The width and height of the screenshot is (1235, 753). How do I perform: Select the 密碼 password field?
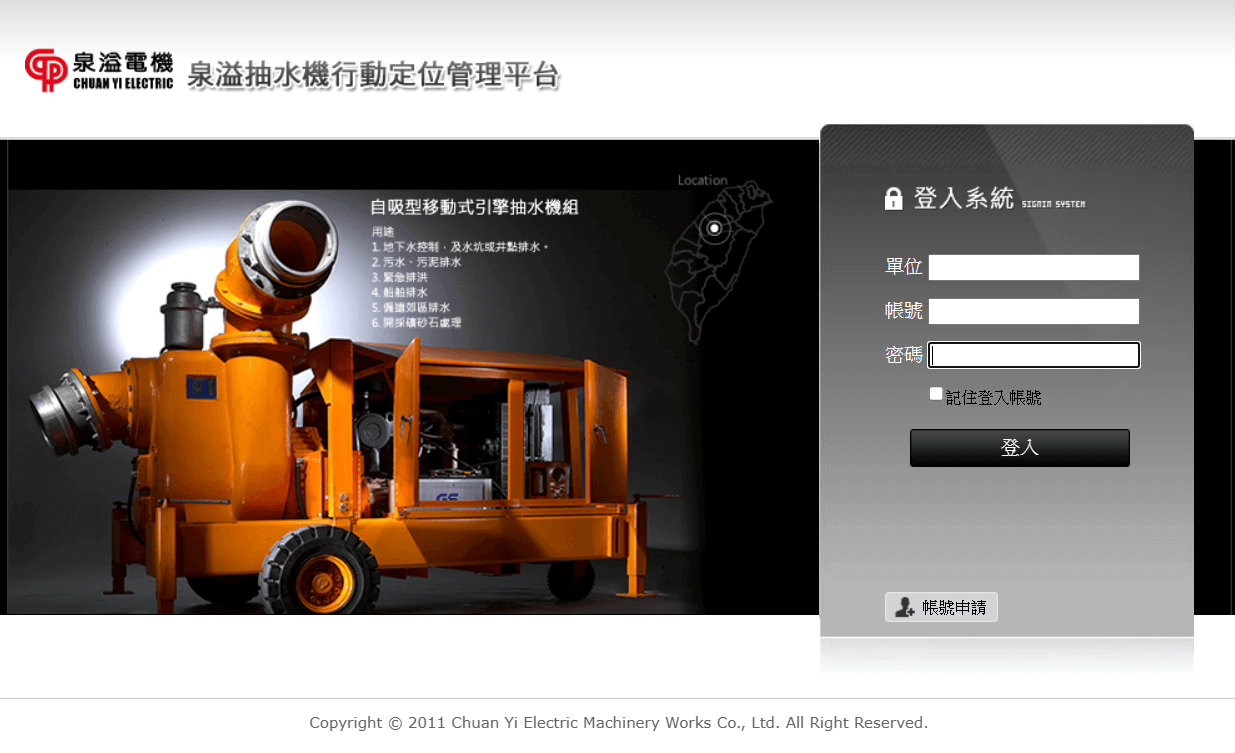[x=1033, y=355]
